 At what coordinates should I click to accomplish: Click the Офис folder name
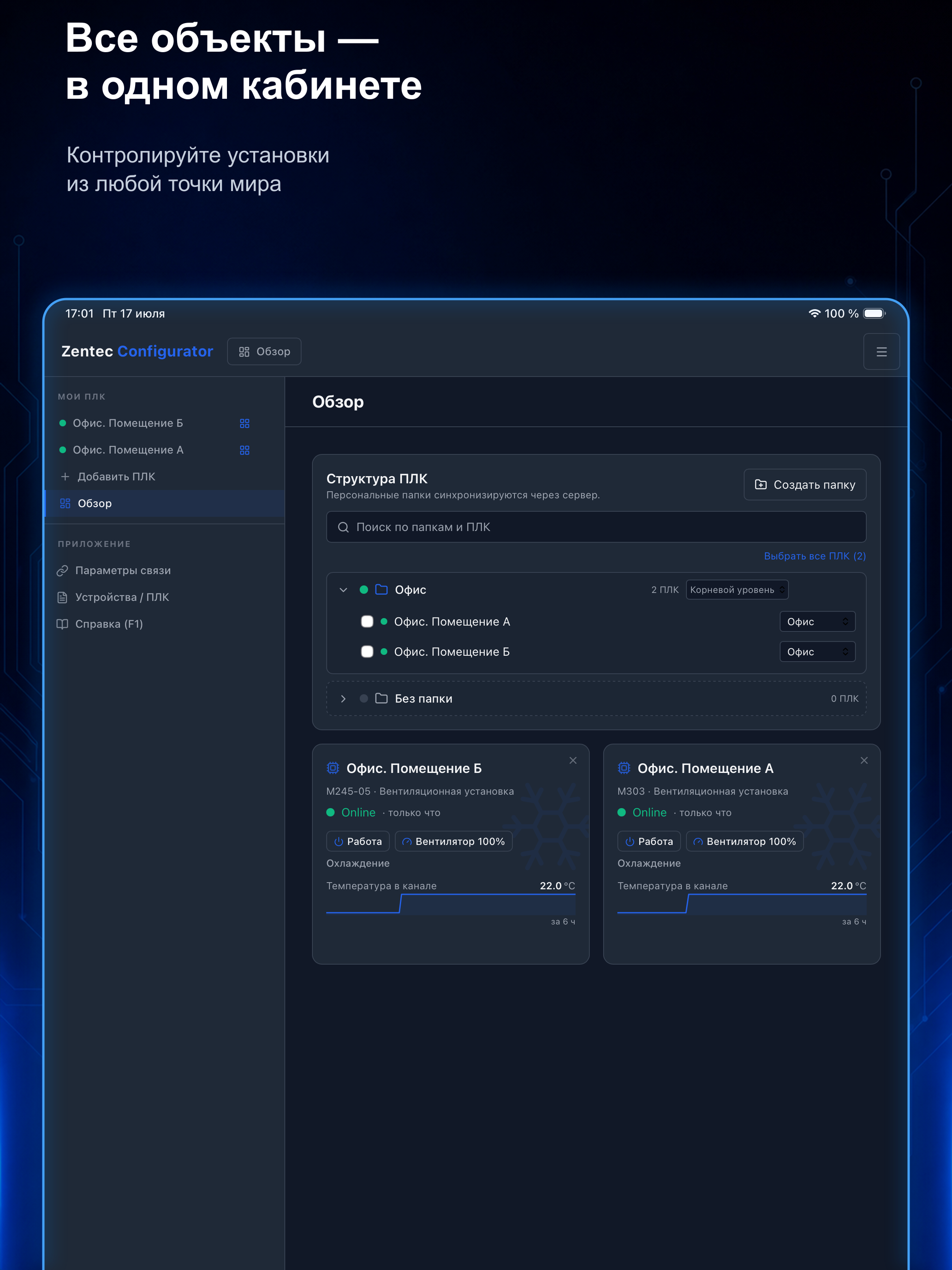point(411,590)
